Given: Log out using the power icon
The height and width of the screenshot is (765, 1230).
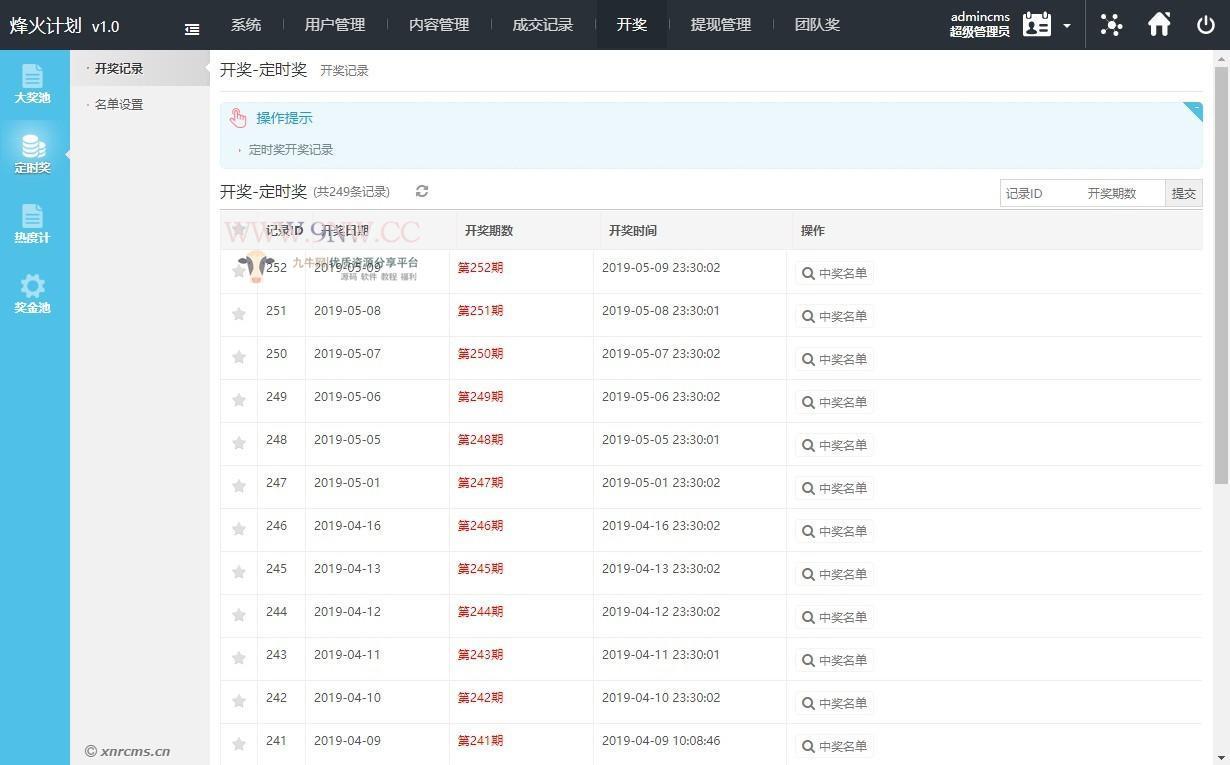Looking at the screenshot, I should click(1205, 24).
